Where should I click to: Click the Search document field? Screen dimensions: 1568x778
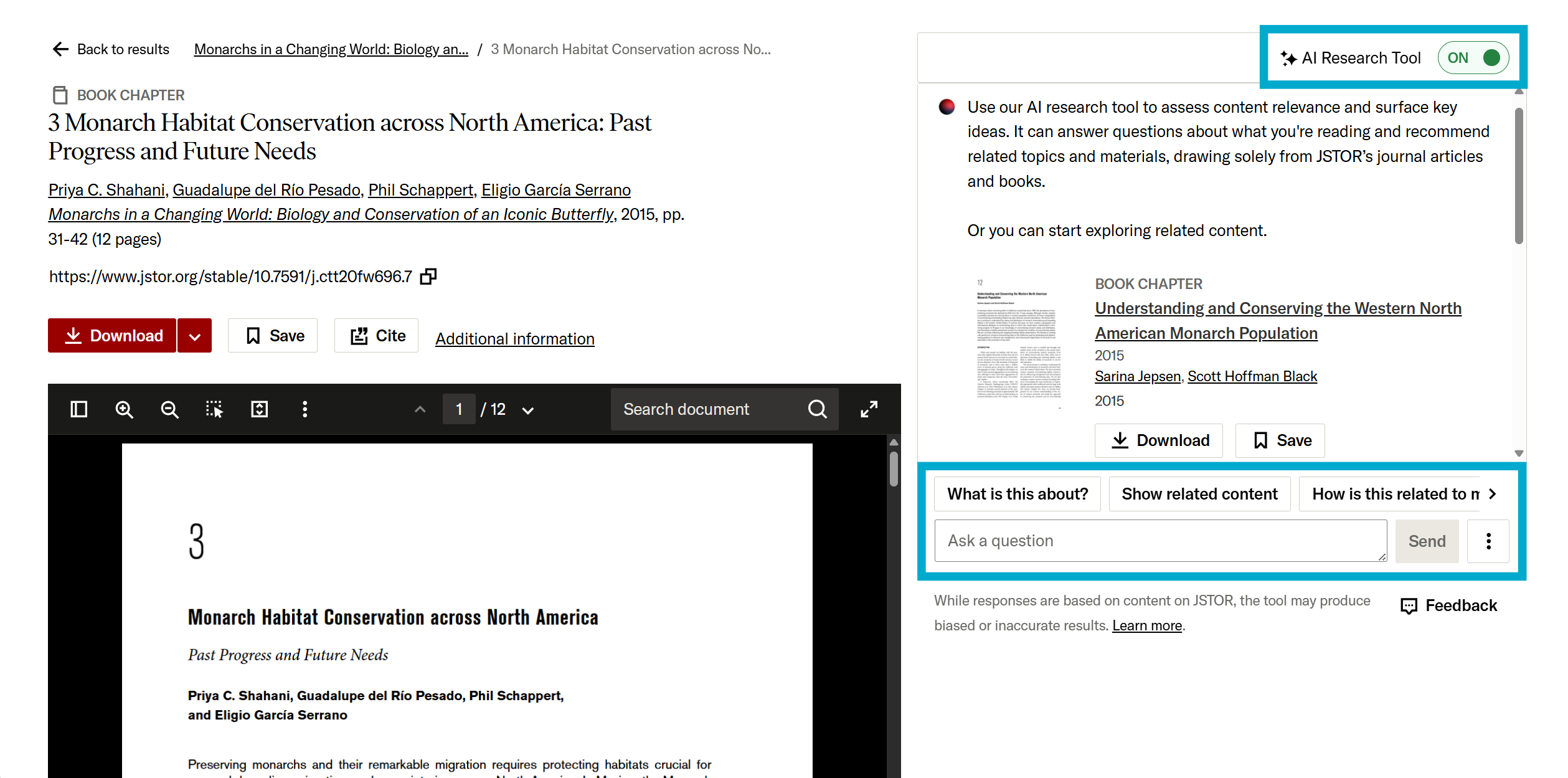tap(710, 409)
